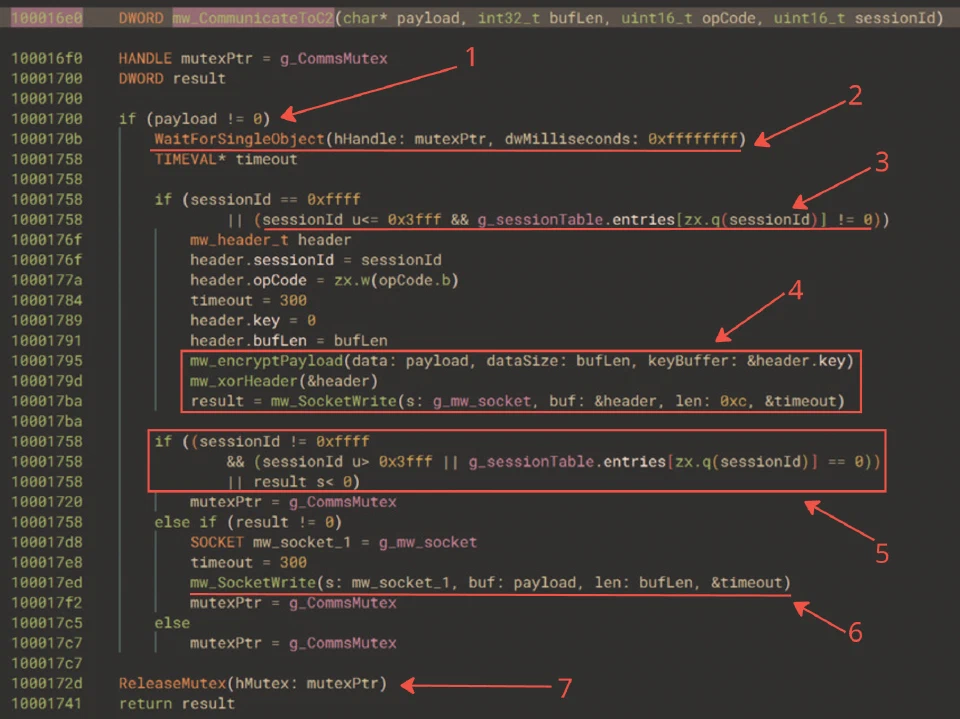Viewport: 960px width, 719px height.
Task: Click 'timeout = 300' at address 100017e8
Action: click(248, 563)
